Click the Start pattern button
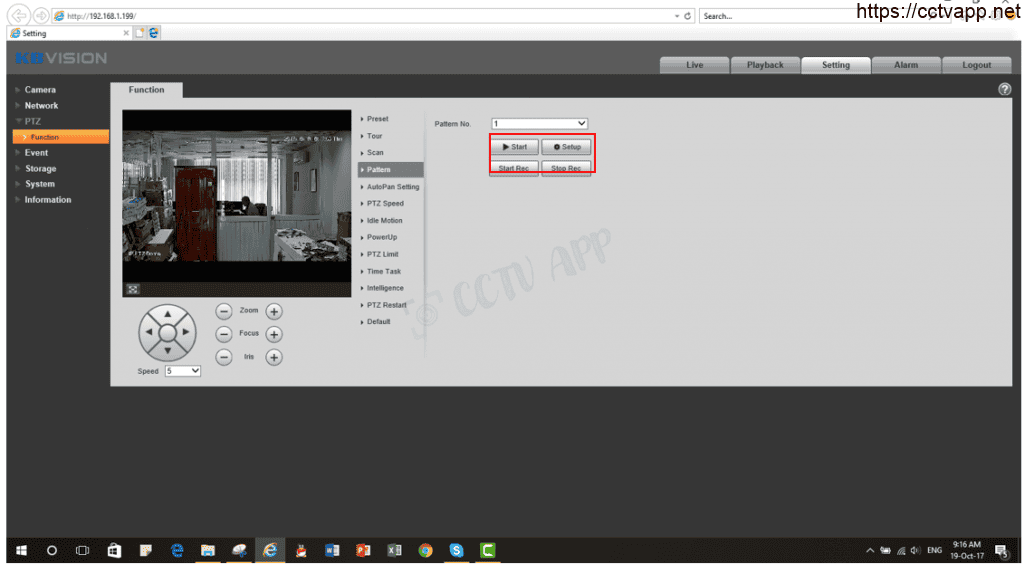Image resolution: width=1024 pixels, height=564 pixels. pyautogui.click(x=514, y=147)
